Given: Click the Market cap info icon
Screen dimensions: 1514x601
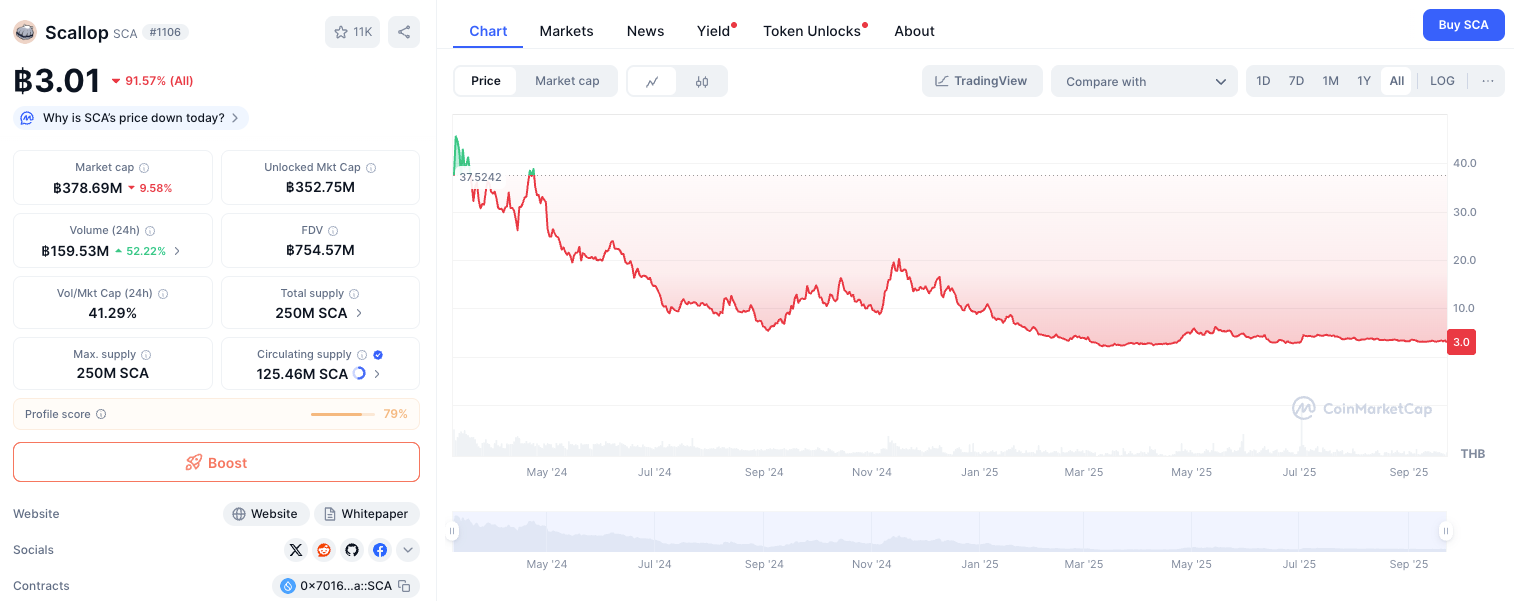Looking at the screenshot, I should click(145, 168).
